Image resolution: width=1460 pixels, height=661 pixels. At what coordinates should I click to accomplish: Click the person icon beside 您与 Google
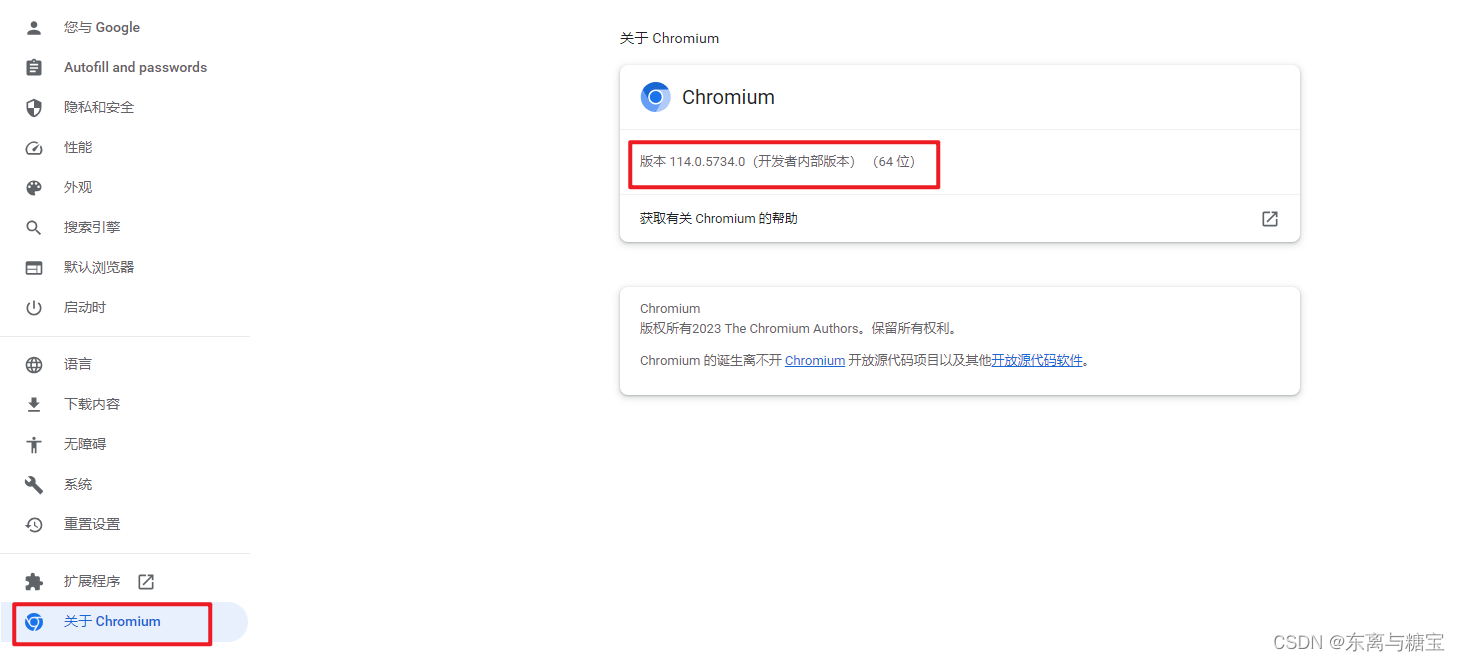tap(34, 27)
